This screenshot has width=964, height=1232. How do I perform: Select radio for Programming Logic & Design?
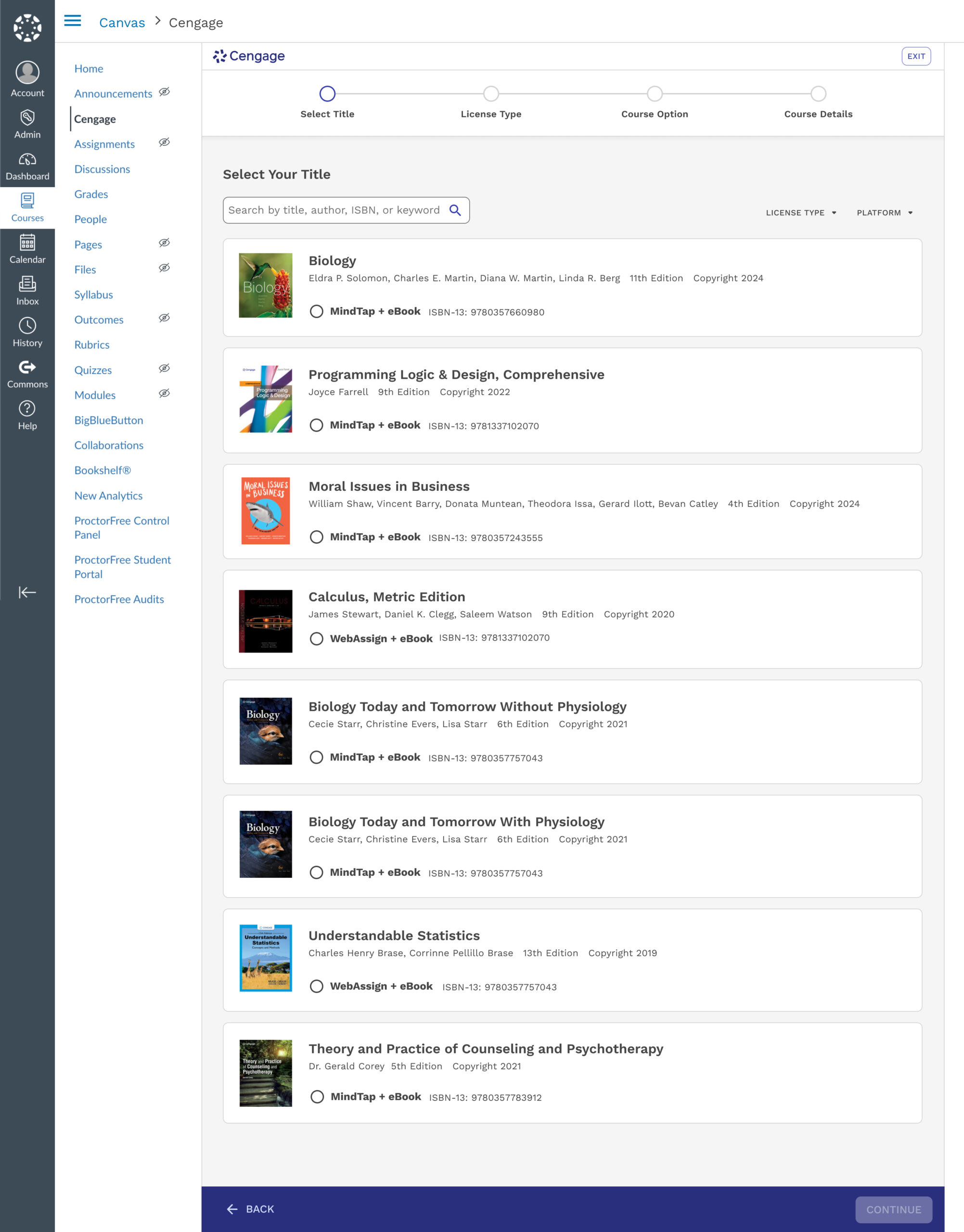317,425
